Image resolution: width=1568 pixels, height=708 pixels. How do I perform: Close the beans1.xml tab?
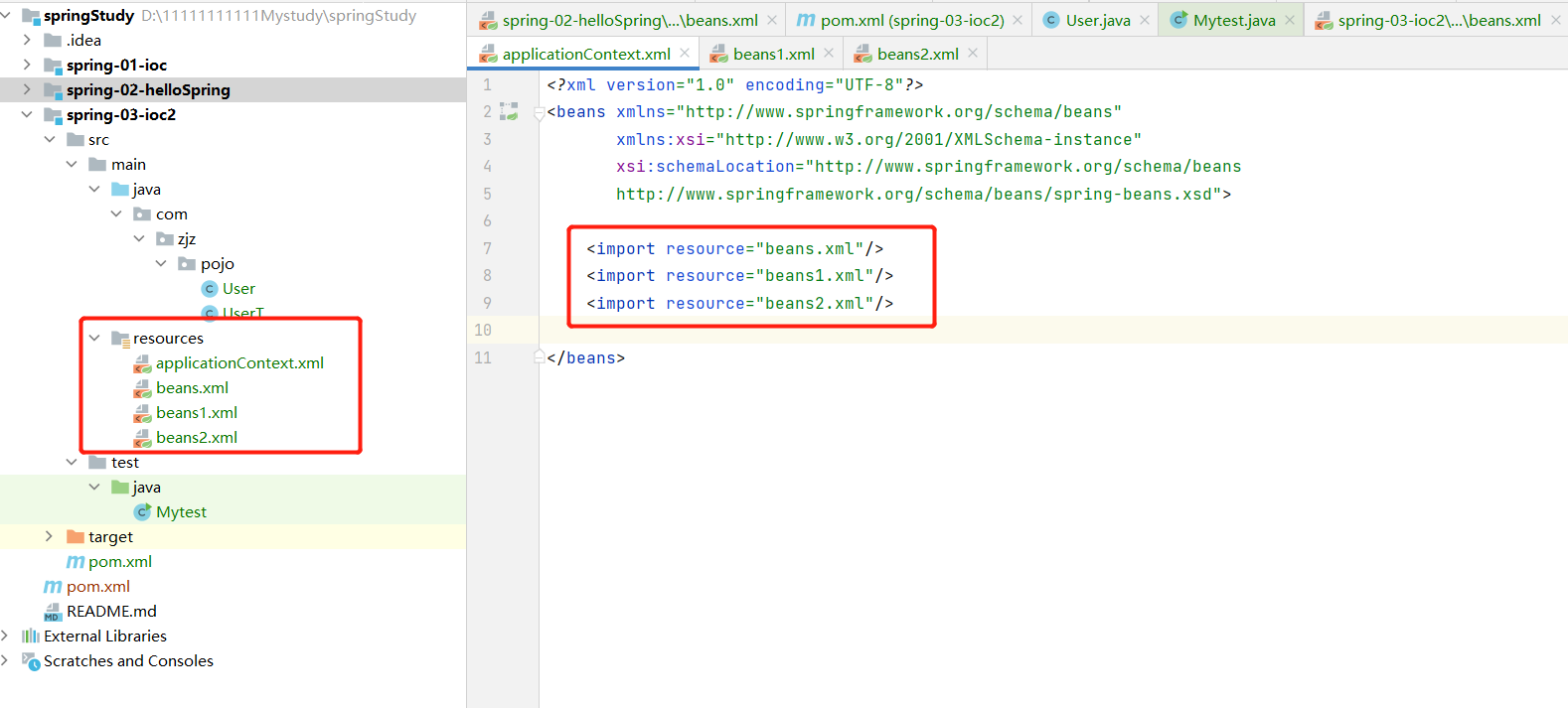[x=829, y=54]
